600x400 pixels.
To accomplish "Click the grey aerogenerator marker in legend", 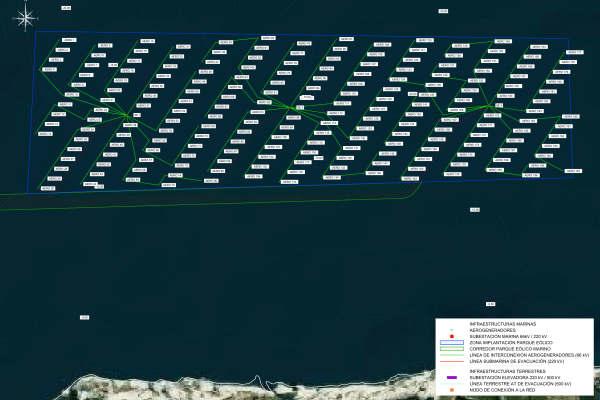I will pos(452,331).
